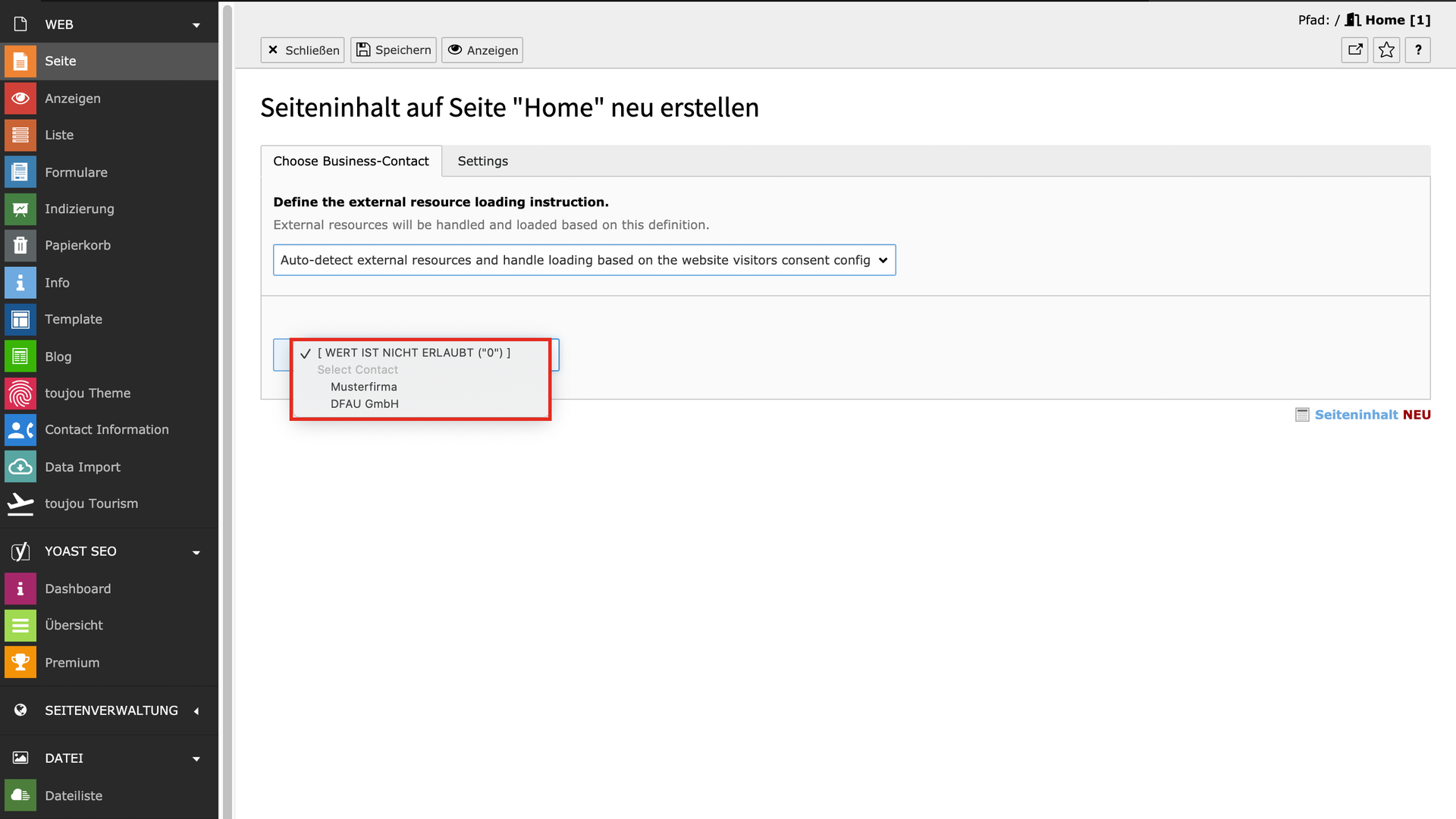
Task: Click the toujou Theme fingerprint icon
Action: coord(20,394)
